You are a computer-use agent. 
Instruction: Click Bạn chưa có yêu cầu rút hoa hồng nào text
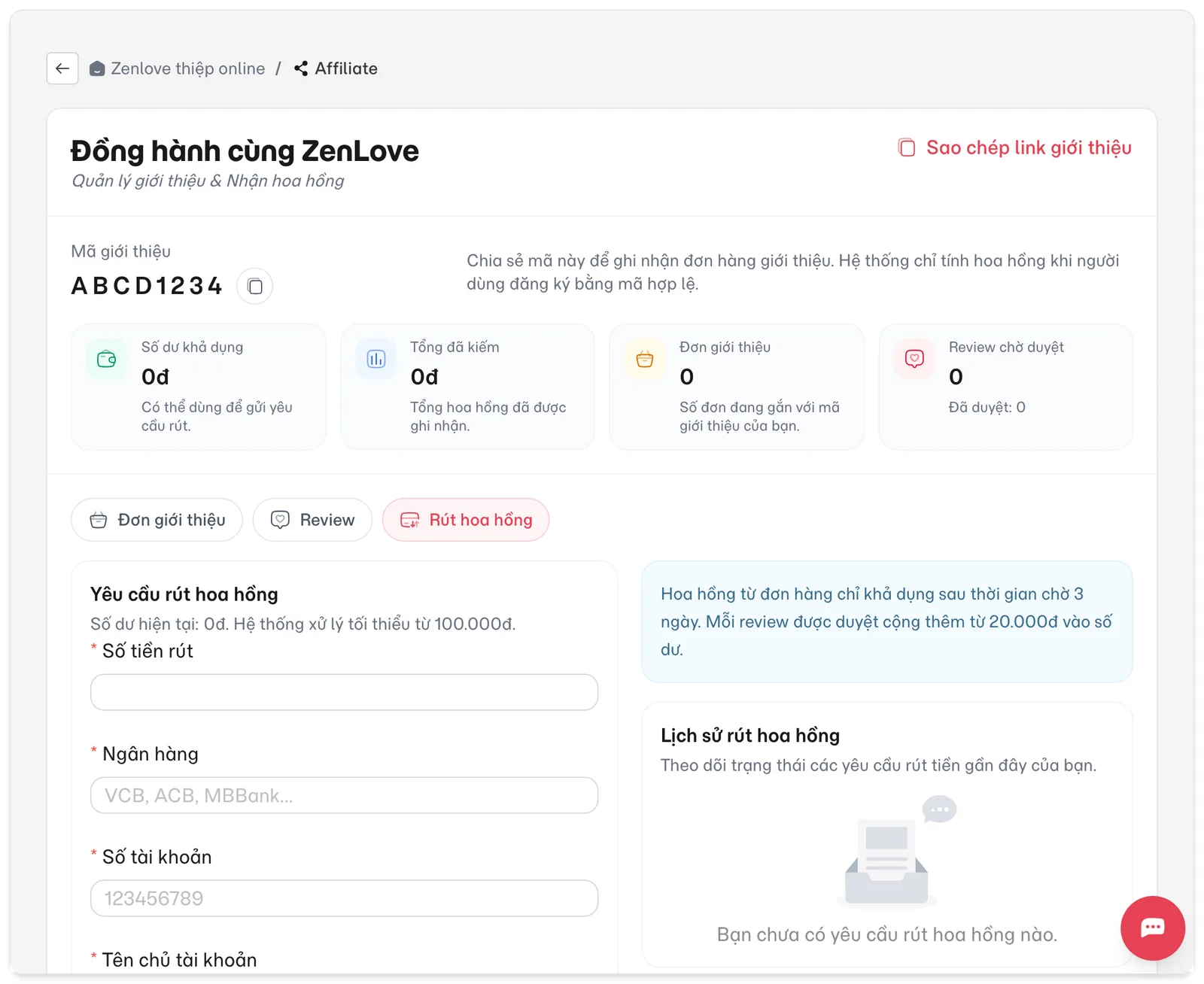pyautogui.click(x=886, y=934)
